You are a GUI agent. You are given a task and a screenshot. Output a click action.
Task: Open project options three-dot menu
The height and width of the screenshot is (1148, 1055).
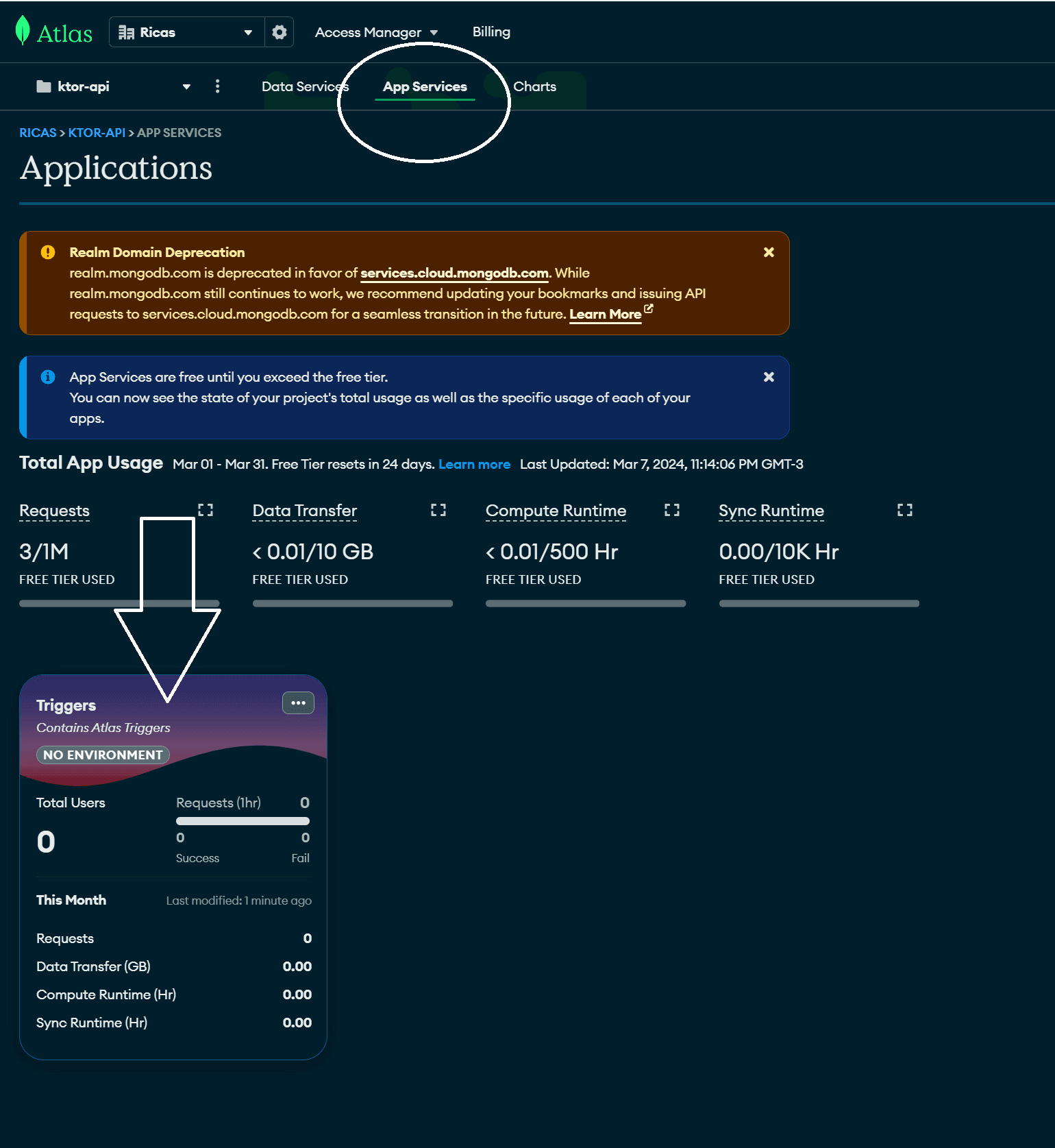(x=218, y=86)
